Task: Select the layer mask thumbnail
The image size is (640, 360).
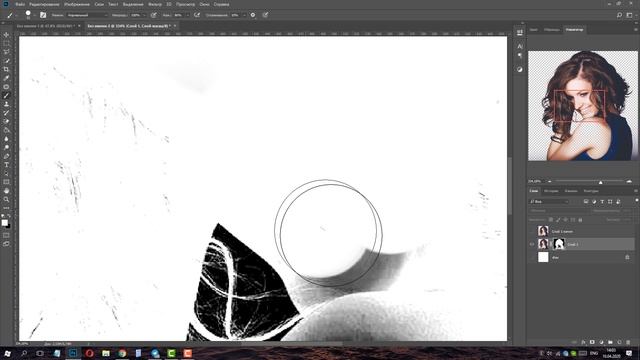Action: pos(558,244)
